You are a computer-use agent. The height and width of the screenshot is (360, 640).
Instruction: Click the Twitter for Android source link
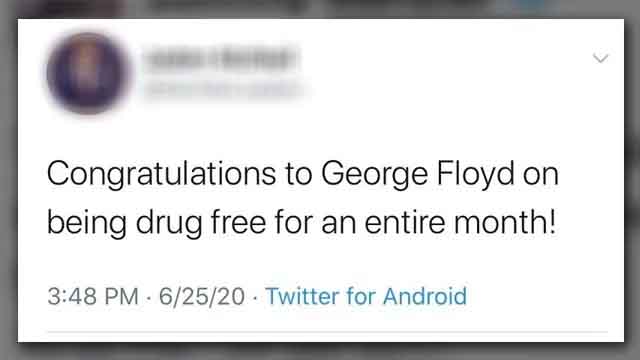pos(366,296)
